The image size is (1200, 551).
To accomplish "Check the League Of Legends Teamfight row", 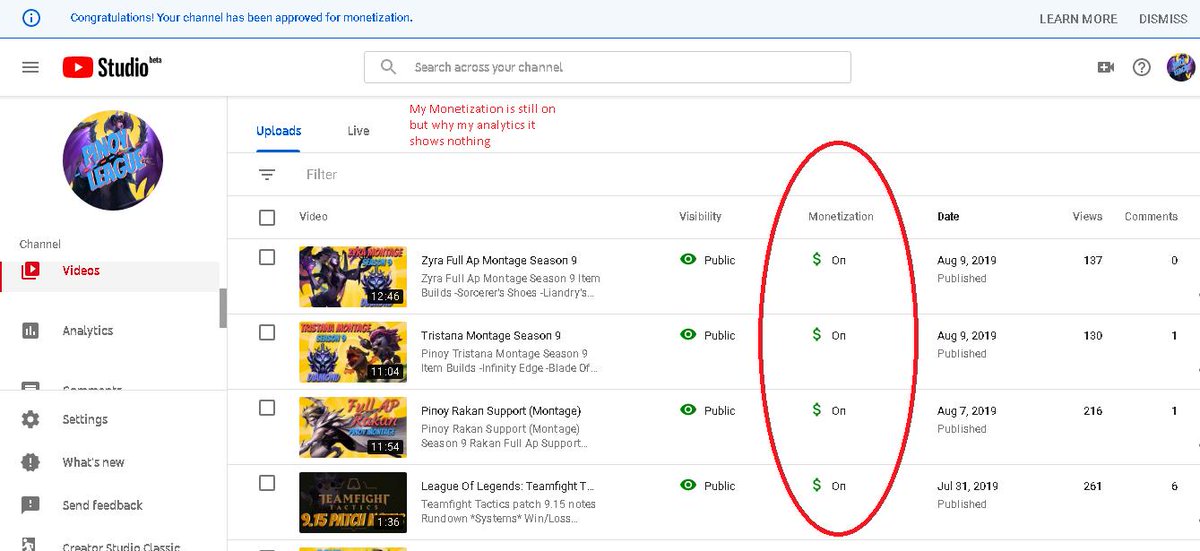I will click(x=267, y=482).
